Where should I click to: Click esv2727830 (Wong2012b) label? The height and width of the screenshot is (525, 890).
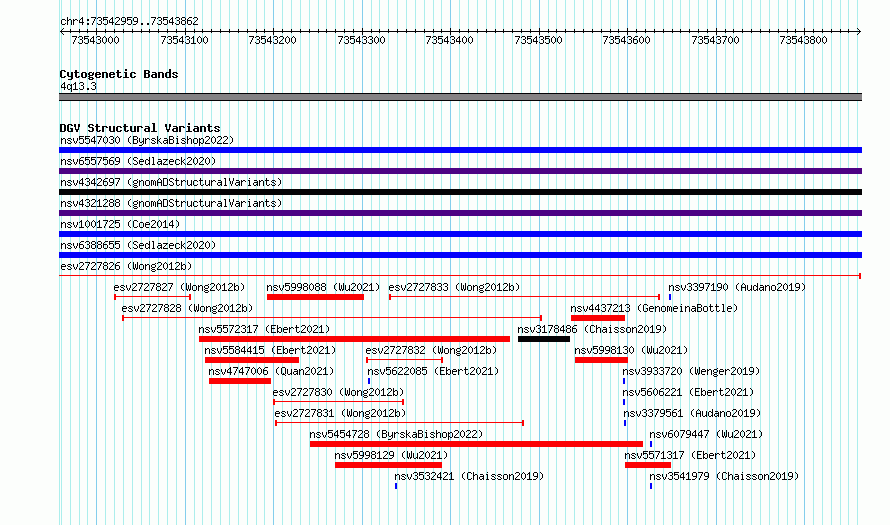(338, 392)
